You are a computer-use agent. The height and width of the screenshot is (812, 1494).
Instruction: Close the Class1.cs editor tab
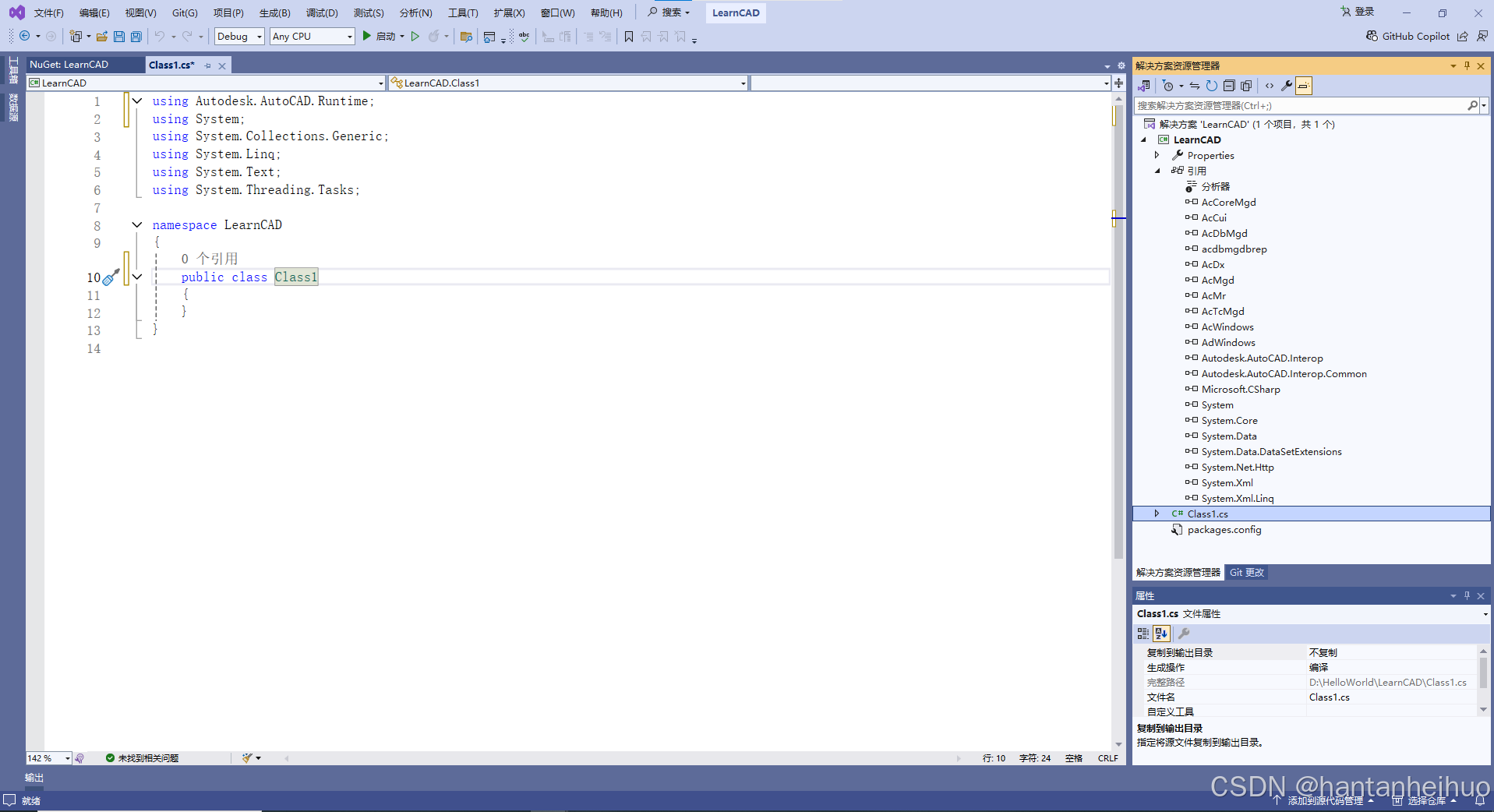[222, 66]
